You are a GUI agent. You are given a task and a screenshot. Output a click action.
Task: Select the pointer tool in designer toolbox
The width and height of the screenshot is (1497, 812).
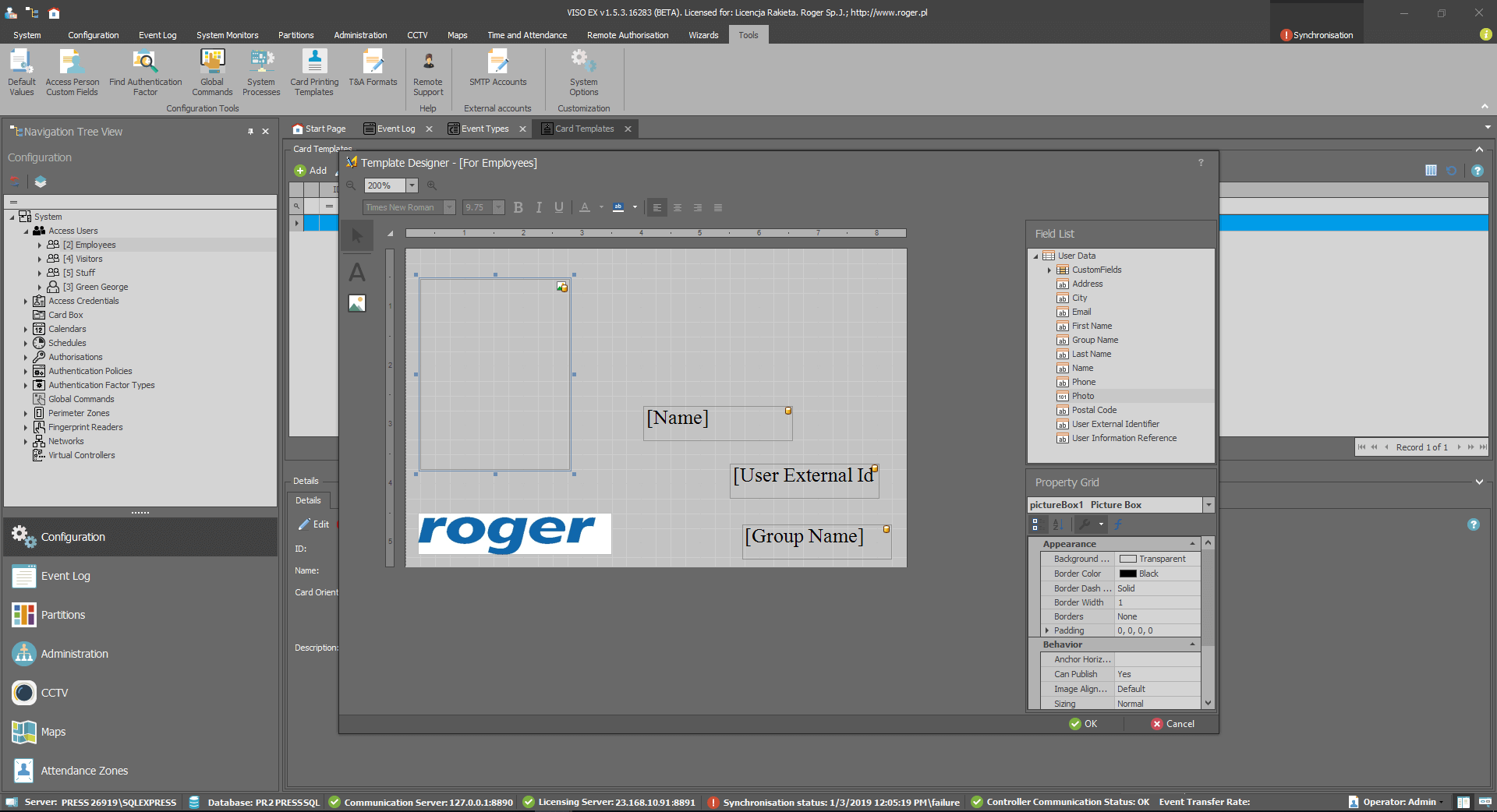tap(357, 236)
